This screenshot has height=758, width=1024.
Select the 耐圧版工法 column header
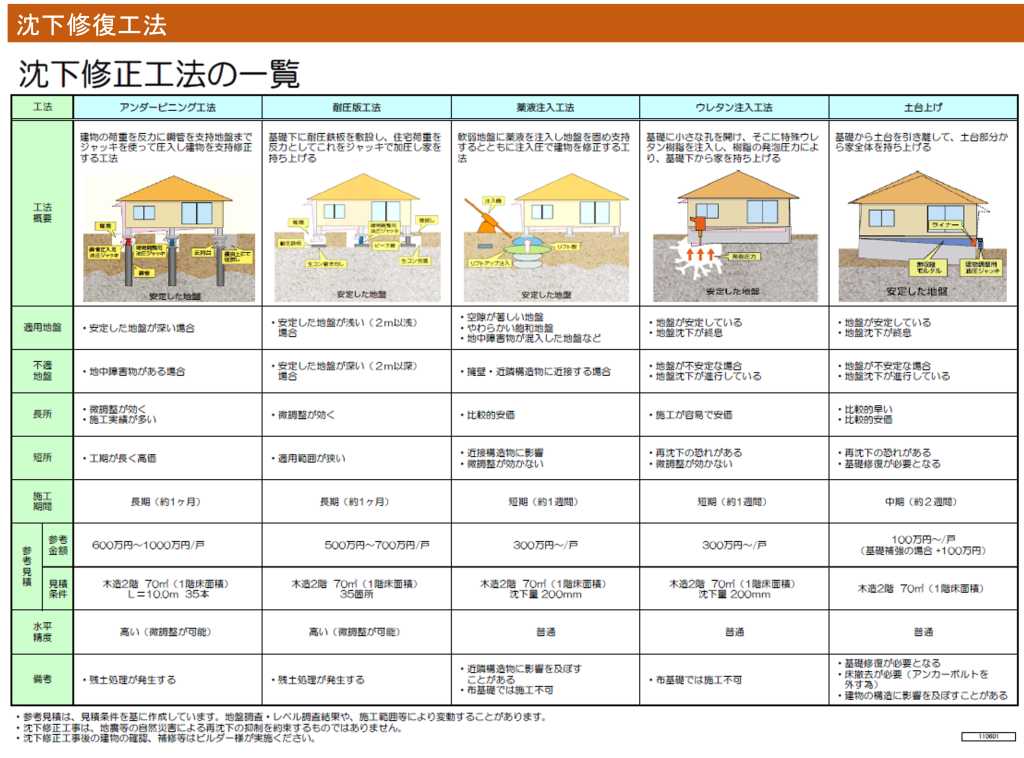coord(356,107)
